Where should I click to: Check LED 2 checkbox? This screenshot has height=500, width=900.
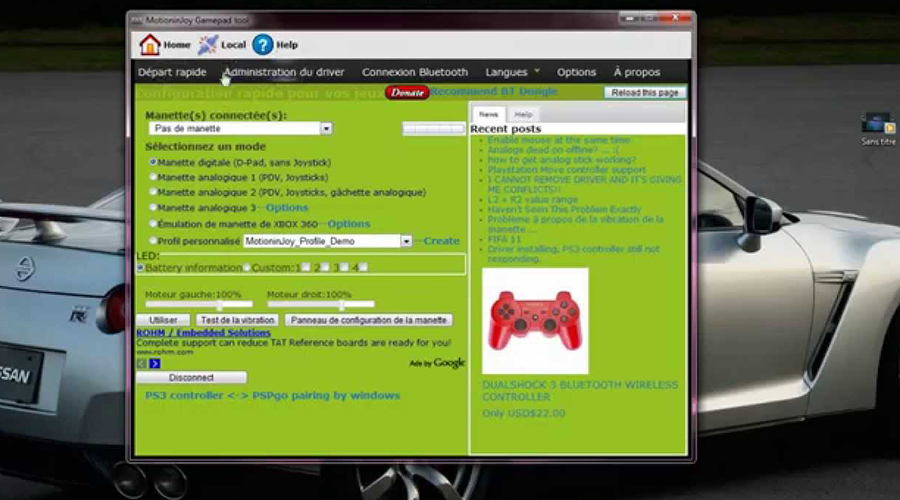click(325, 268)
